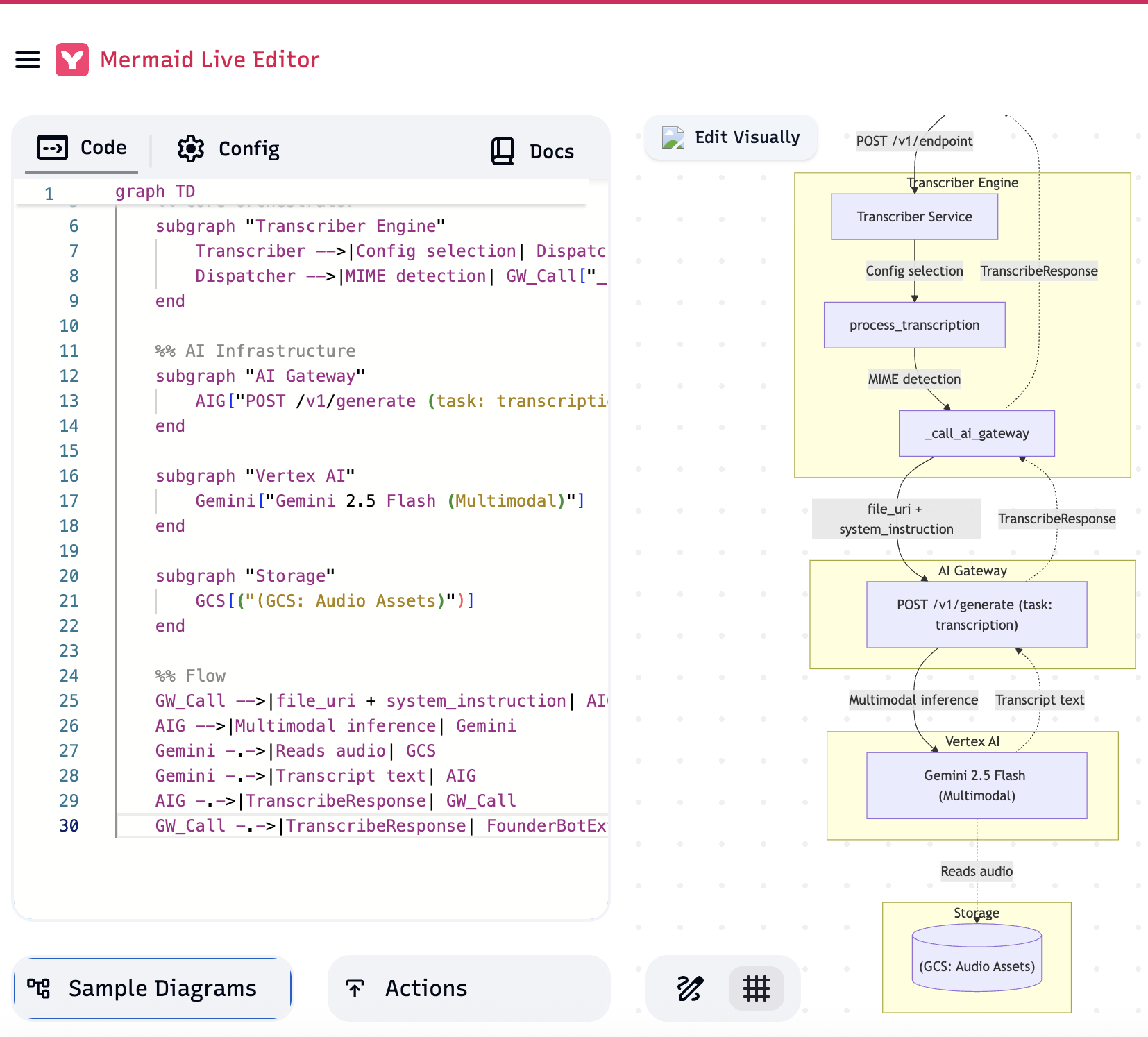This screenshot has width=1148, height=1037.
Task: Select the Transcriber Service diagram node
Action: tap(914, 217)
